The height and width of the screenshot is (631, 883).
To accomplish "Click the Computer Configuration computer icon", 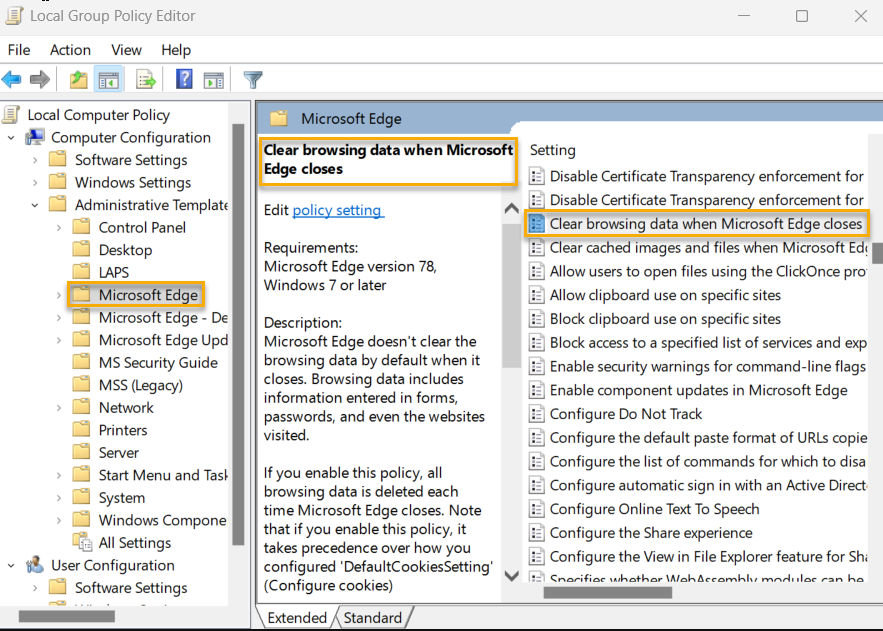I will point(35,137).
